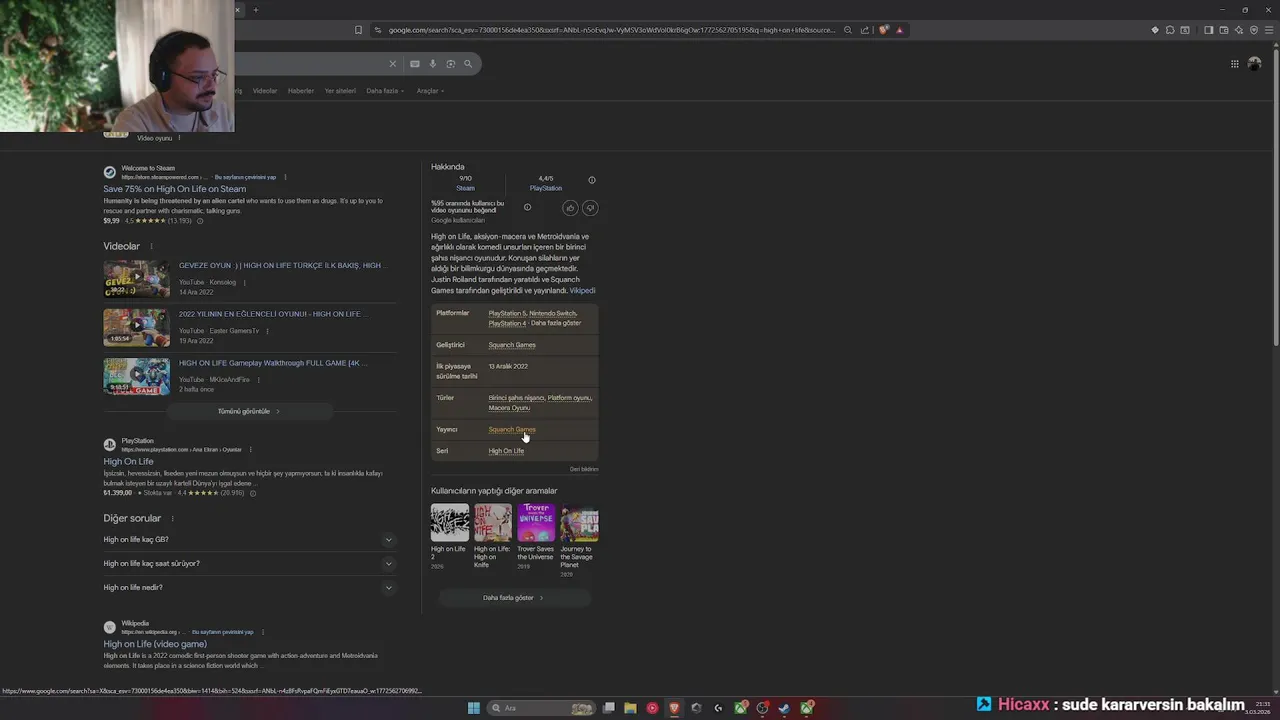Switch to 'Yer siteleri' search tab
This screenshot has height=720, width=1280.
pos(340,91)
